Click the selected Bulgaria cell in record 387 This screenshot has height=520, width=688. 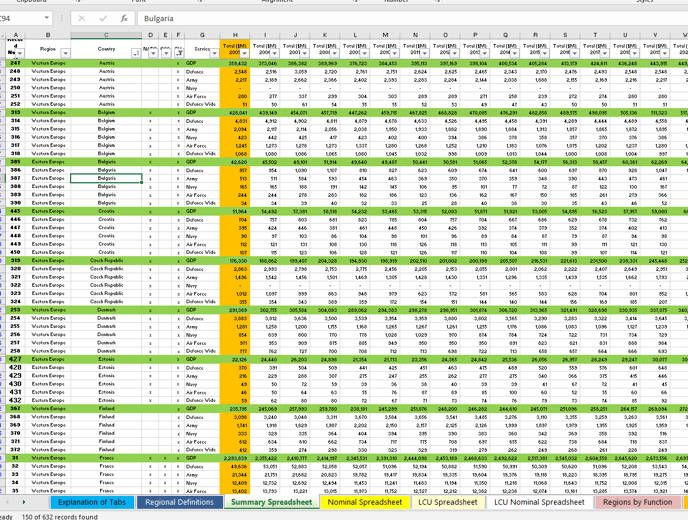106,178
